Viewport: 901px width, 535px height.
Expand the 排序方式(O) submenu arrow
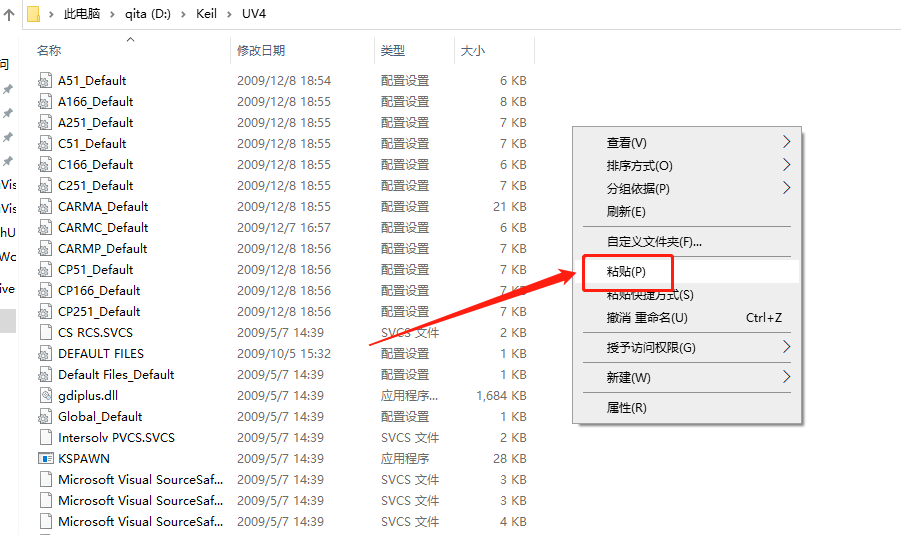click(787, 165)
